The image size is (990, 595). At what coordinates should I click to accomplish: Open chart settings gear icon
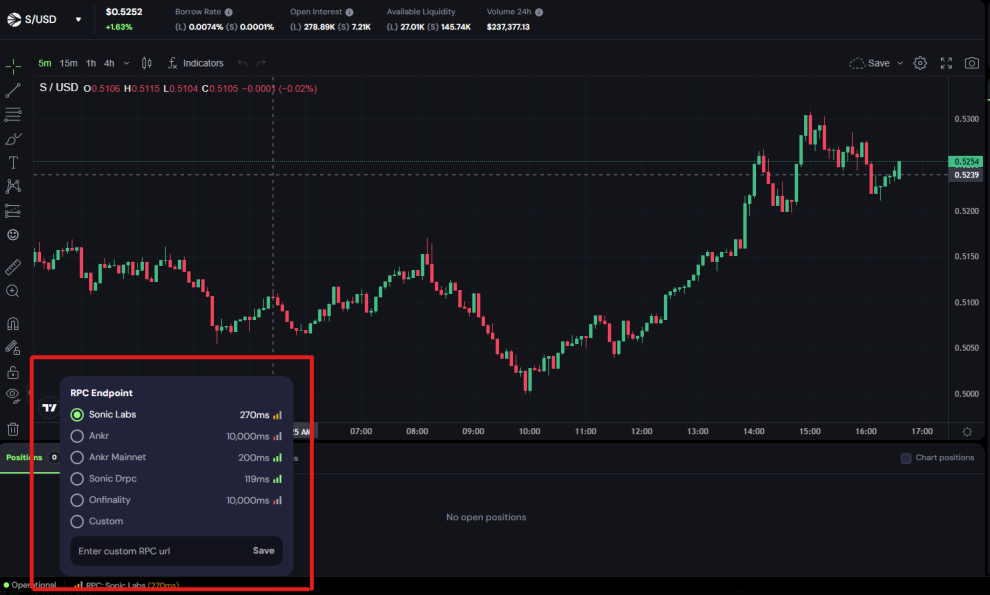pos(920,63)
